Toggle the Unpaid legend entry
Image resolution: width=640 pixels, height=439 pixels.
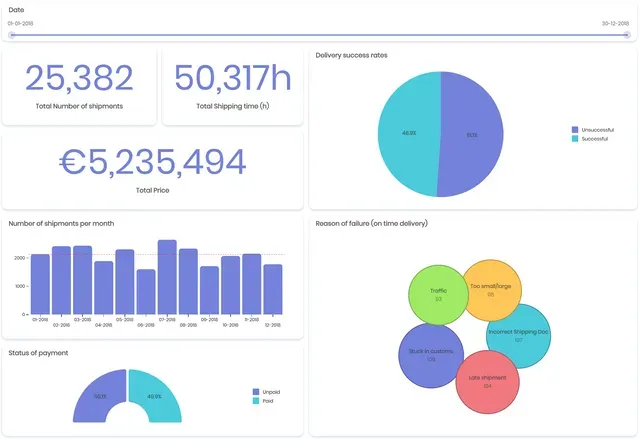(267, 392)
